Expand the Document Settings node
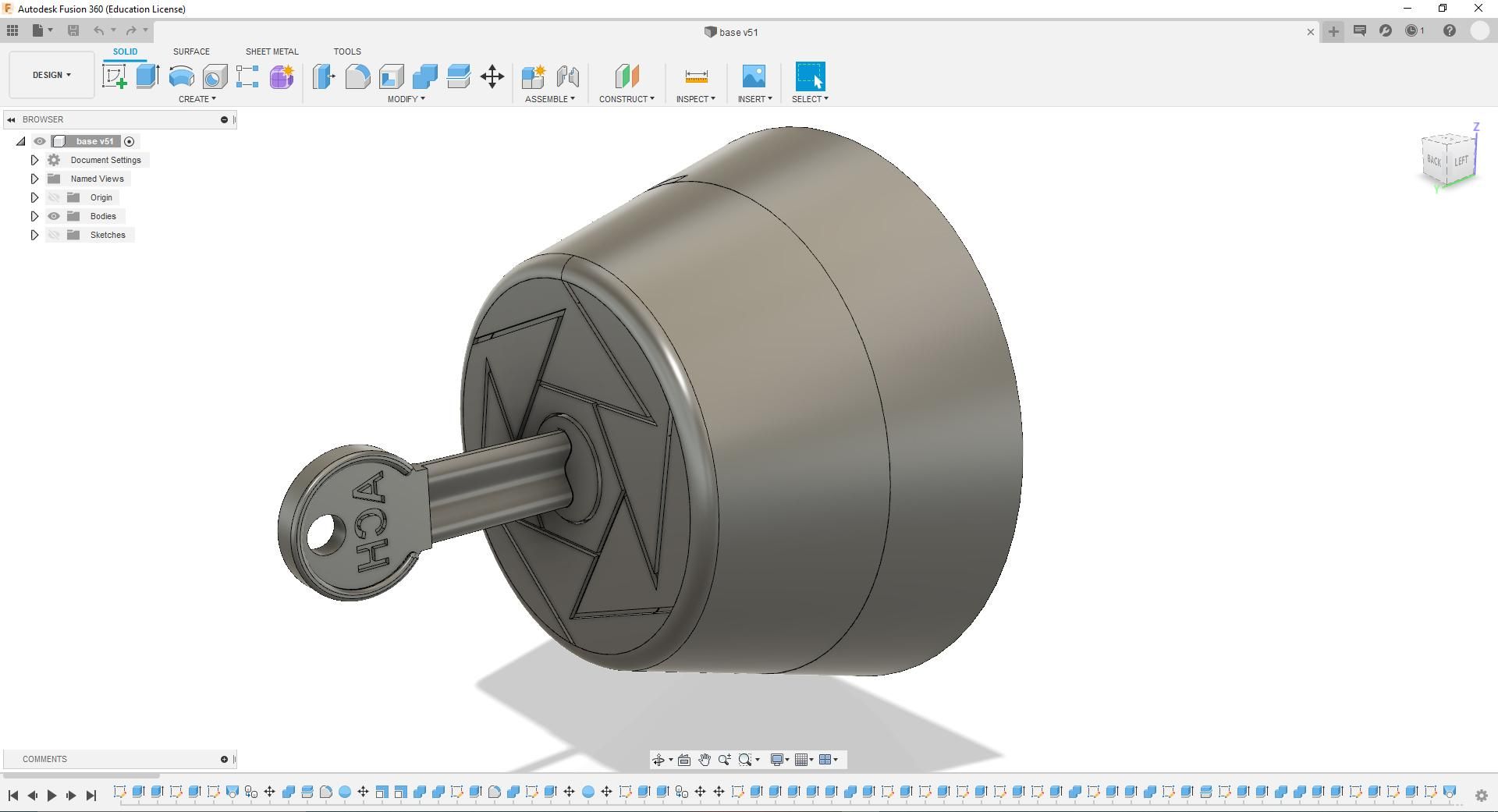1498x812 pixels. [34, 160]
